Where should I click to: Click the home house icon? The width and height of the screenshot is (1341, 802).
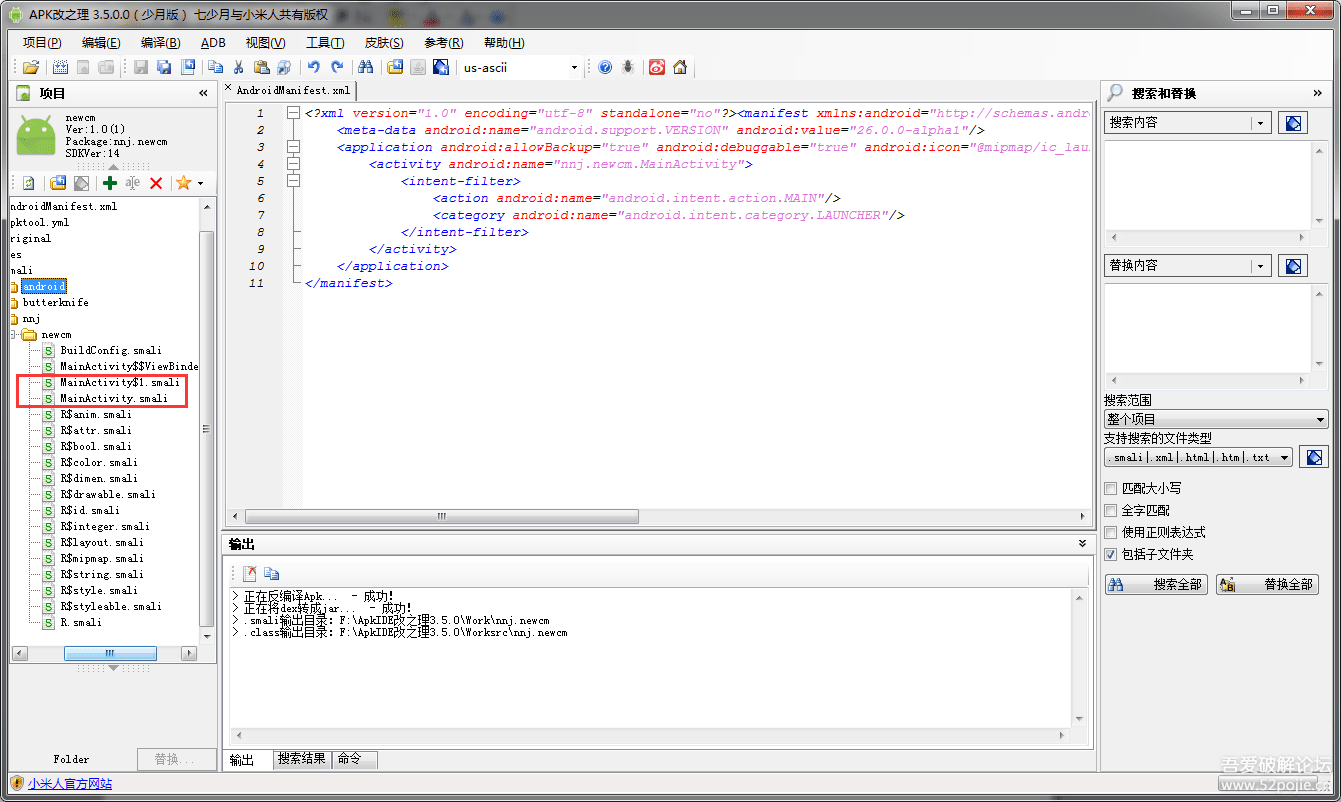[x=680, y=67]
